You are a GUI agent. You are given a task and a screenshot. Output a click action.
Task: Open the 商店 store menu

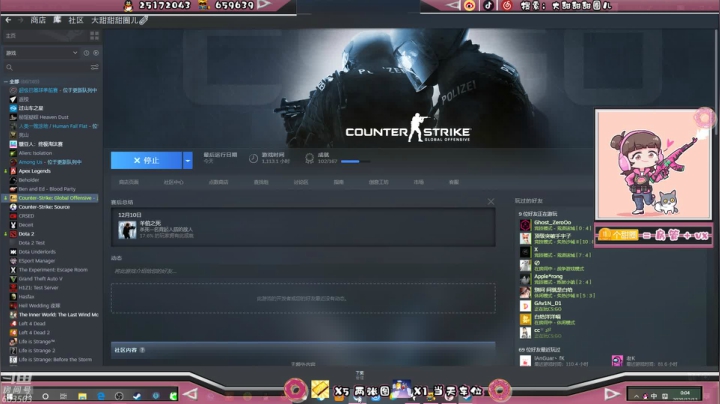pyautogui.click(x=38, y=20)
